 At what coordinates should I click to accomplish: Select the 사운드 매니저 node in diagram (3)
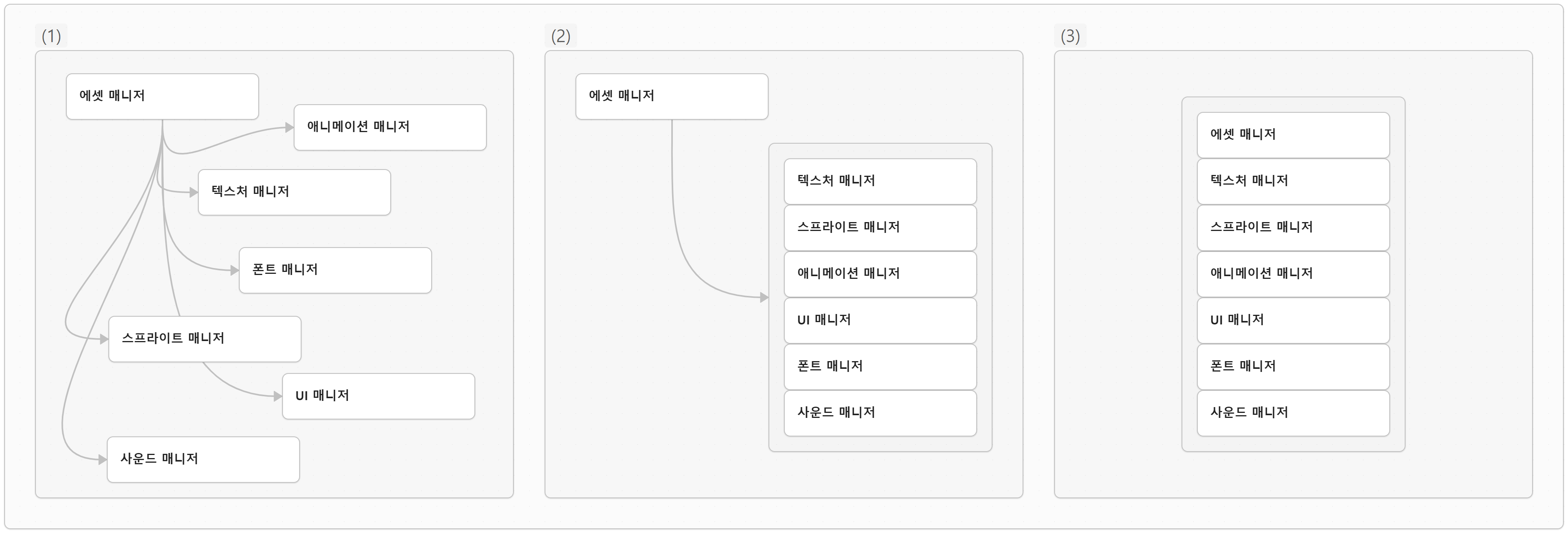click(x=1293, y=412)
